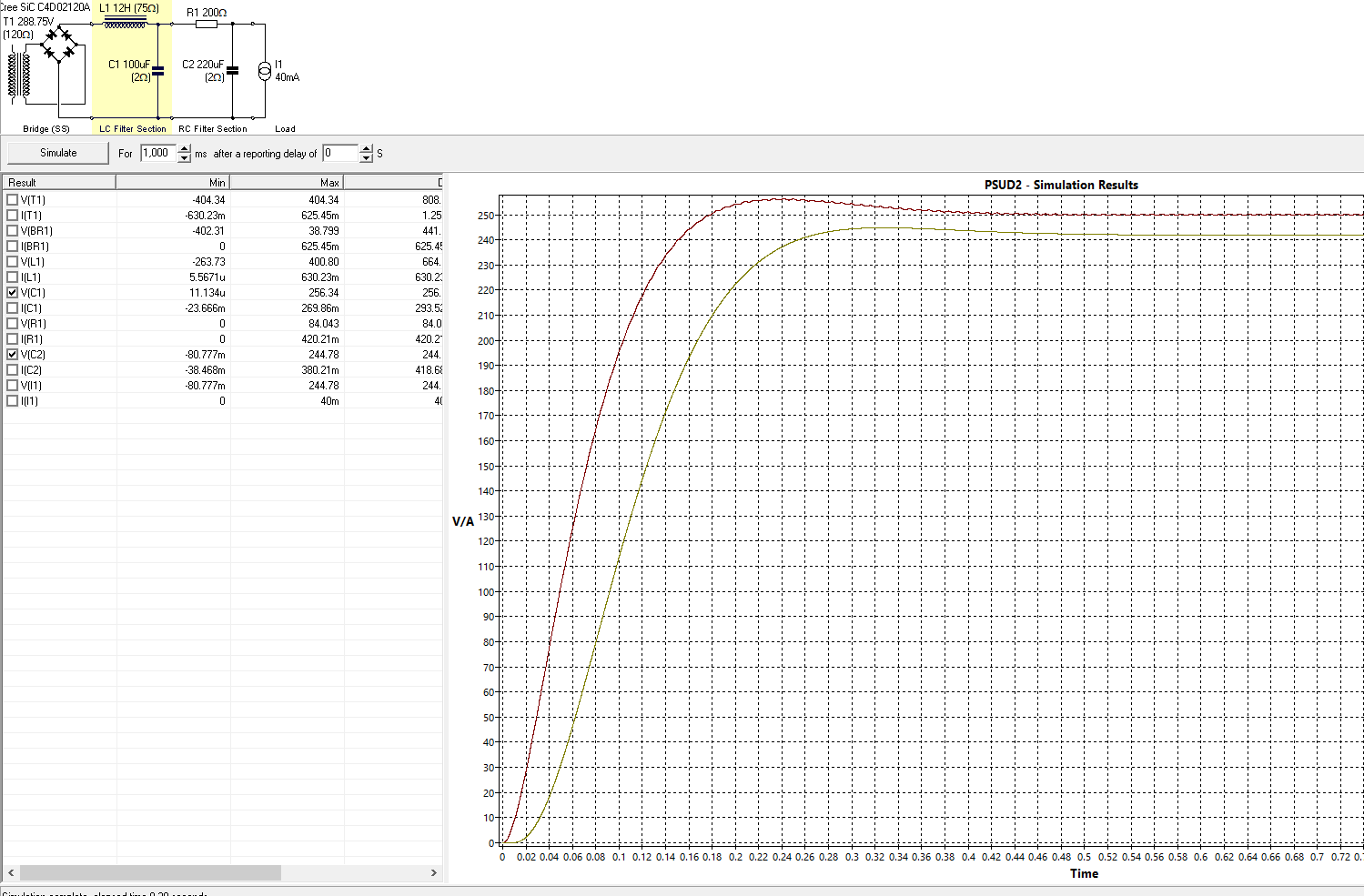Image resolution: width=1364 pixels, height=896 pixels.
Task: Click the V(T1) min value -404.34
Action: pyautogui.click(x=208, y=200)
